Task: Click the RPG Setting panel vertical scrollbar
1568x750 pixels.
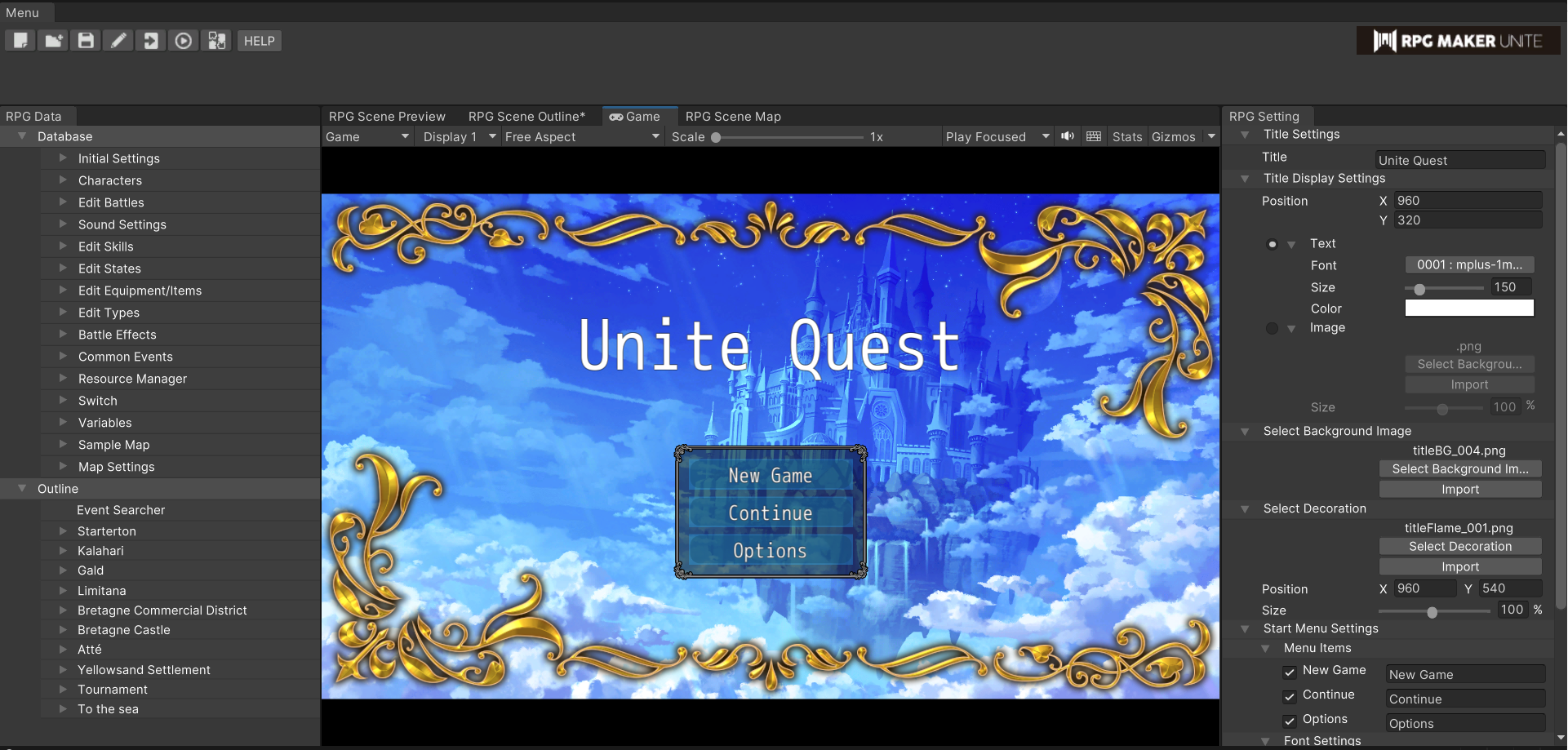Action: tap(1561, 375)
